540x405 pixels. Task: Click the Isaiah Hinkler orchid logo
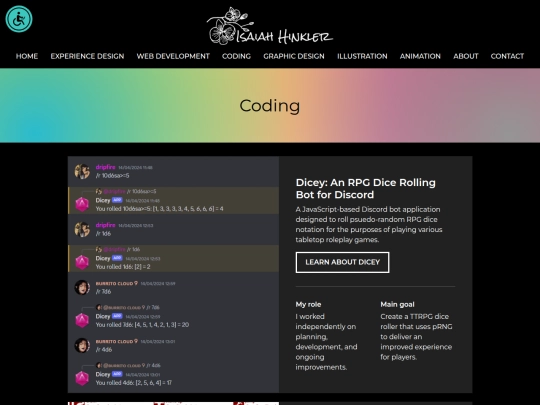[270, 26]
